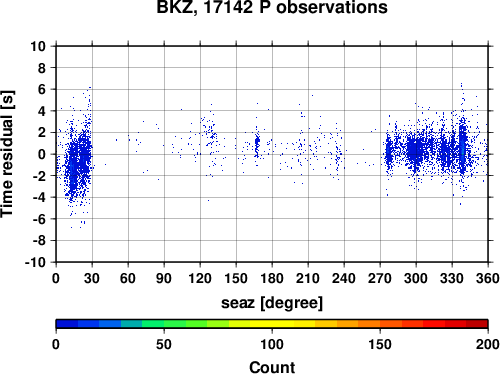This screenshot has width=500, height=374.
Task: Click the x-axis tick label 90
Action: point(164,278)
